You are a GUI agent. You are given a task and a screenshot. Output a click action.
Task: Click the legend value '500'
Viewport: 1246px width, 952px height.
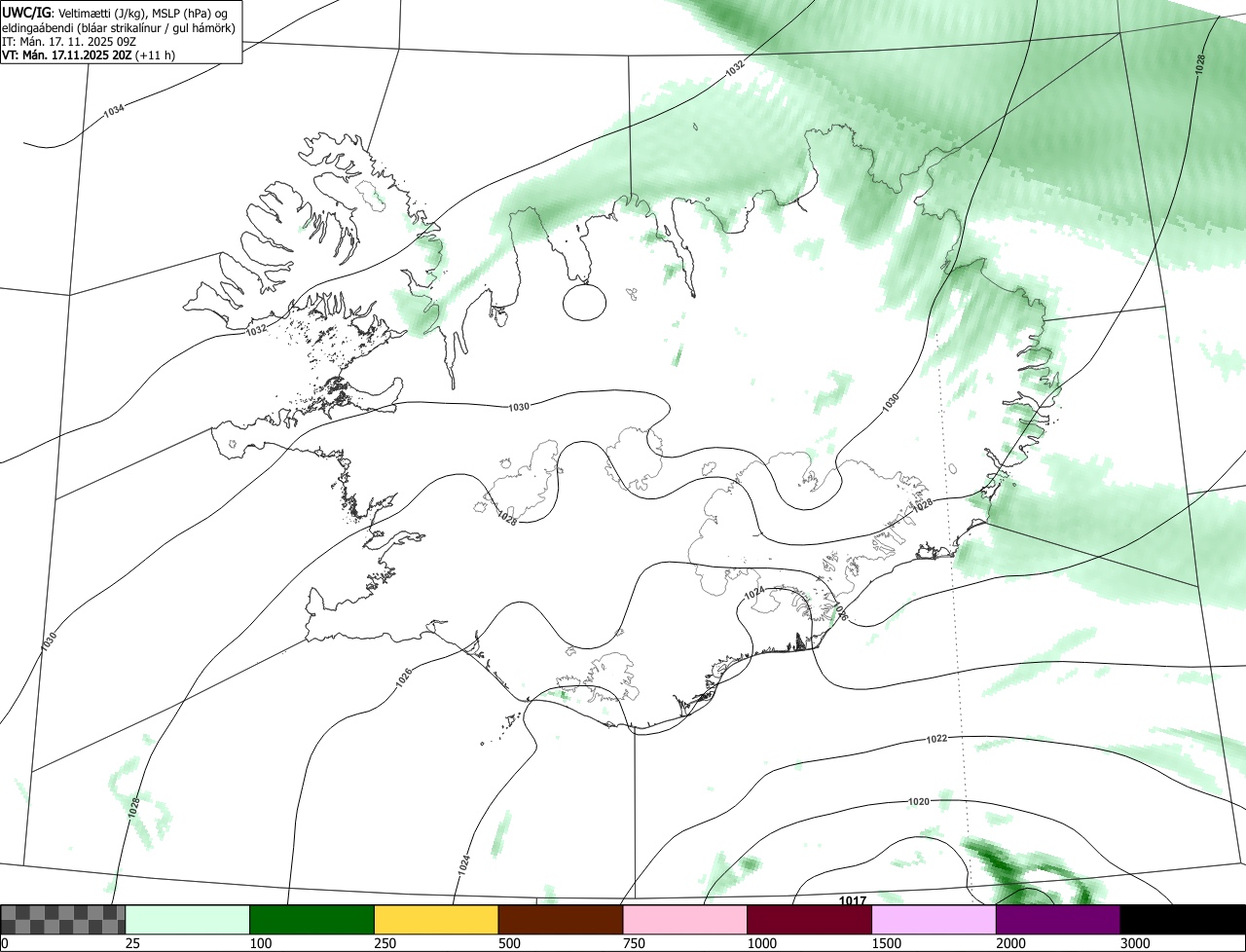508,943
